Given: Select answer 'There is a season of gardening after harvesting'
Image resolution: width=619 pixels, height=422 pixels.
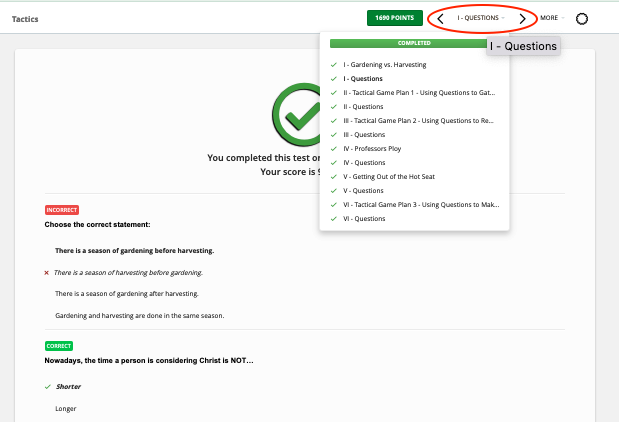Looking at the screenshot, I should pyautogui.click(x=126, y=293).
